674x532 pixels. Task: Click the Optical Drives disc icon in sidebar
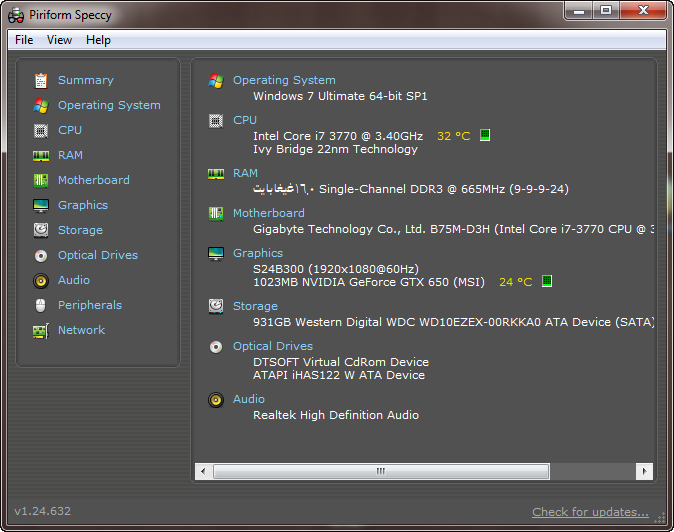point(41,256)
